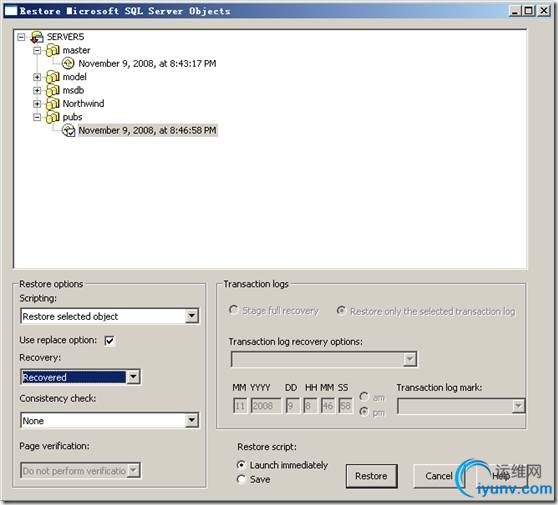Click the month field showing 11
Image resolution: width=558 pixels, height=505 pixels.
point(240,406)
